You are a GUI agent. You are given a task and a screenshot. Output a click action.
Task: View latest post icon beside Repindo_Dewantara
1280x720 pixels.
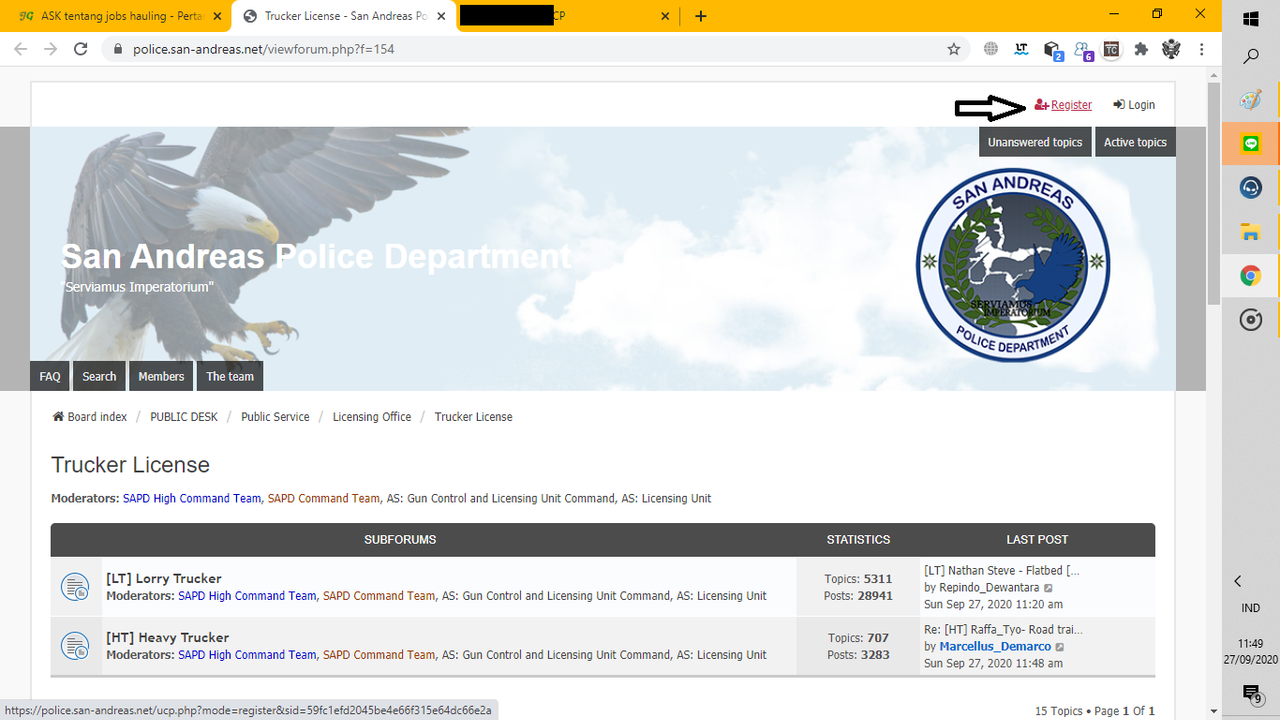click(1049, 588)
